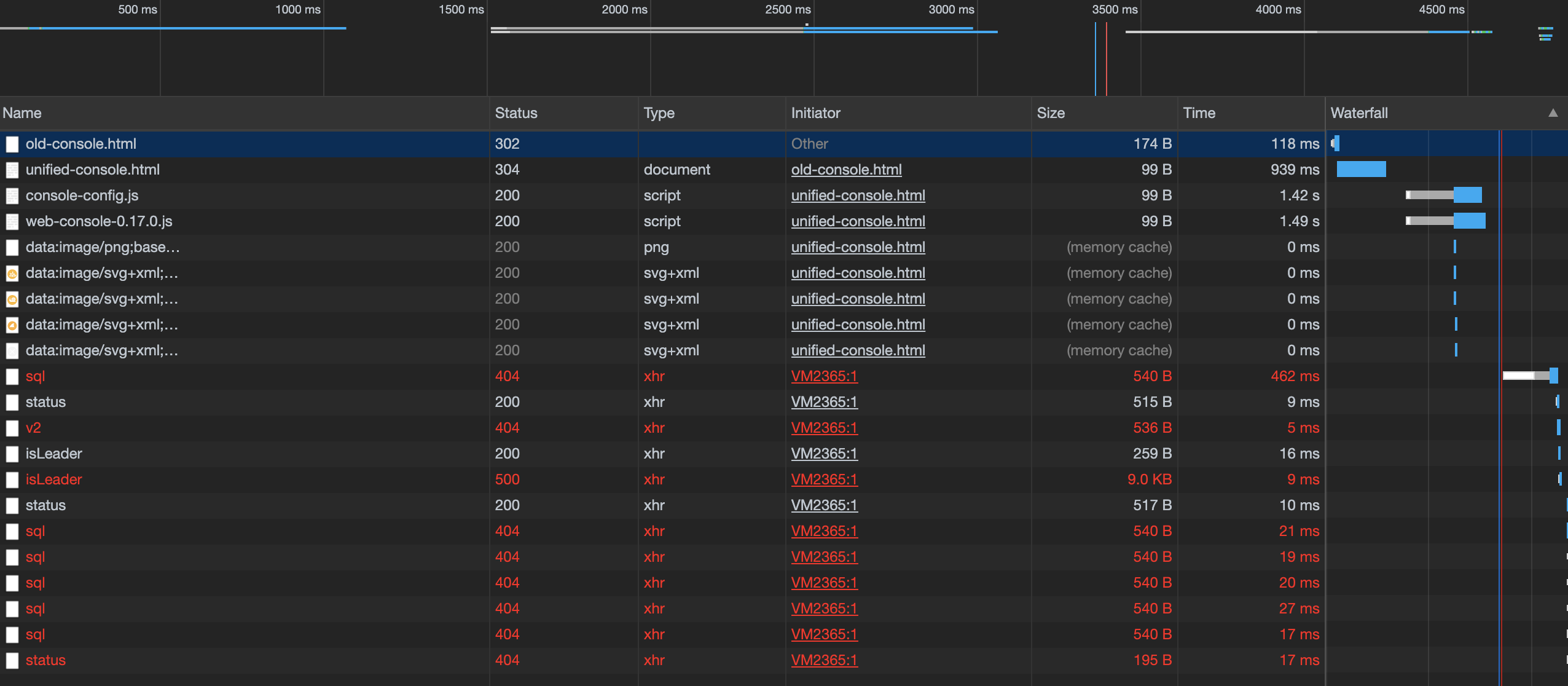Image resolution: width=1568 pixels, height=686 pixels.
Task: Click the data:image/png row icon
Action: [12, 247]
